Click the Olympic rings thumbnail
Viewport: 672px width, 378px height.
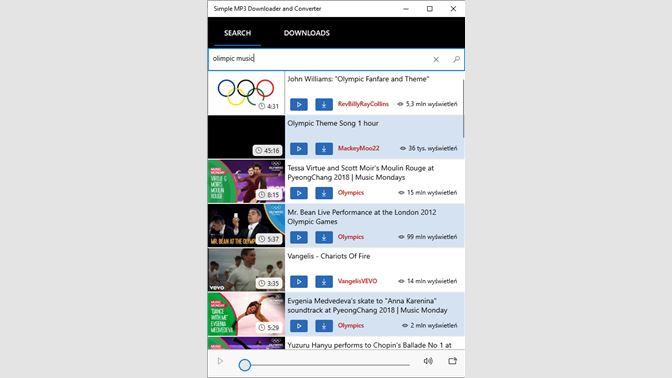[246, 93]
